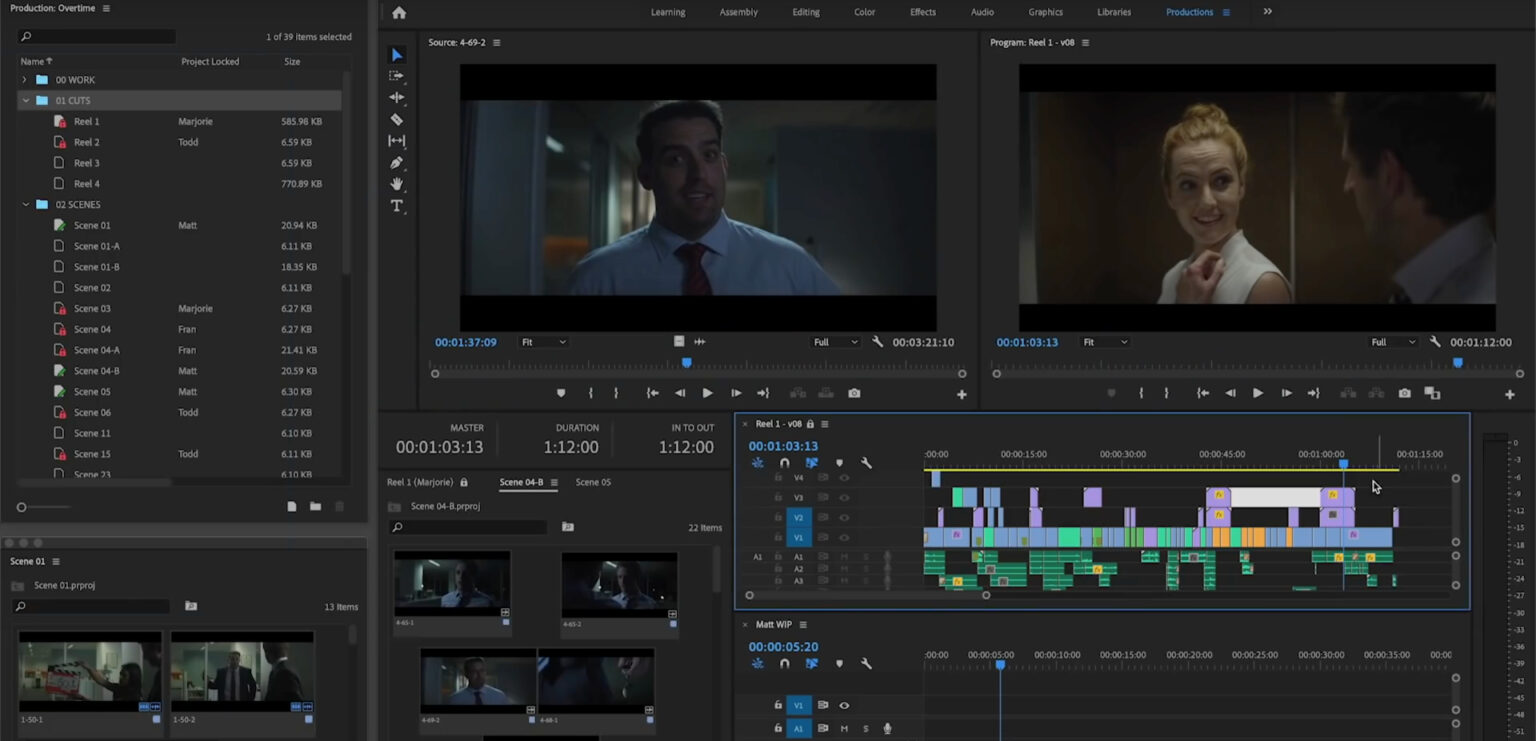Switch to Editing workspace
The height and width of the screenshot is (741, 1536).
tap(806, 12)
